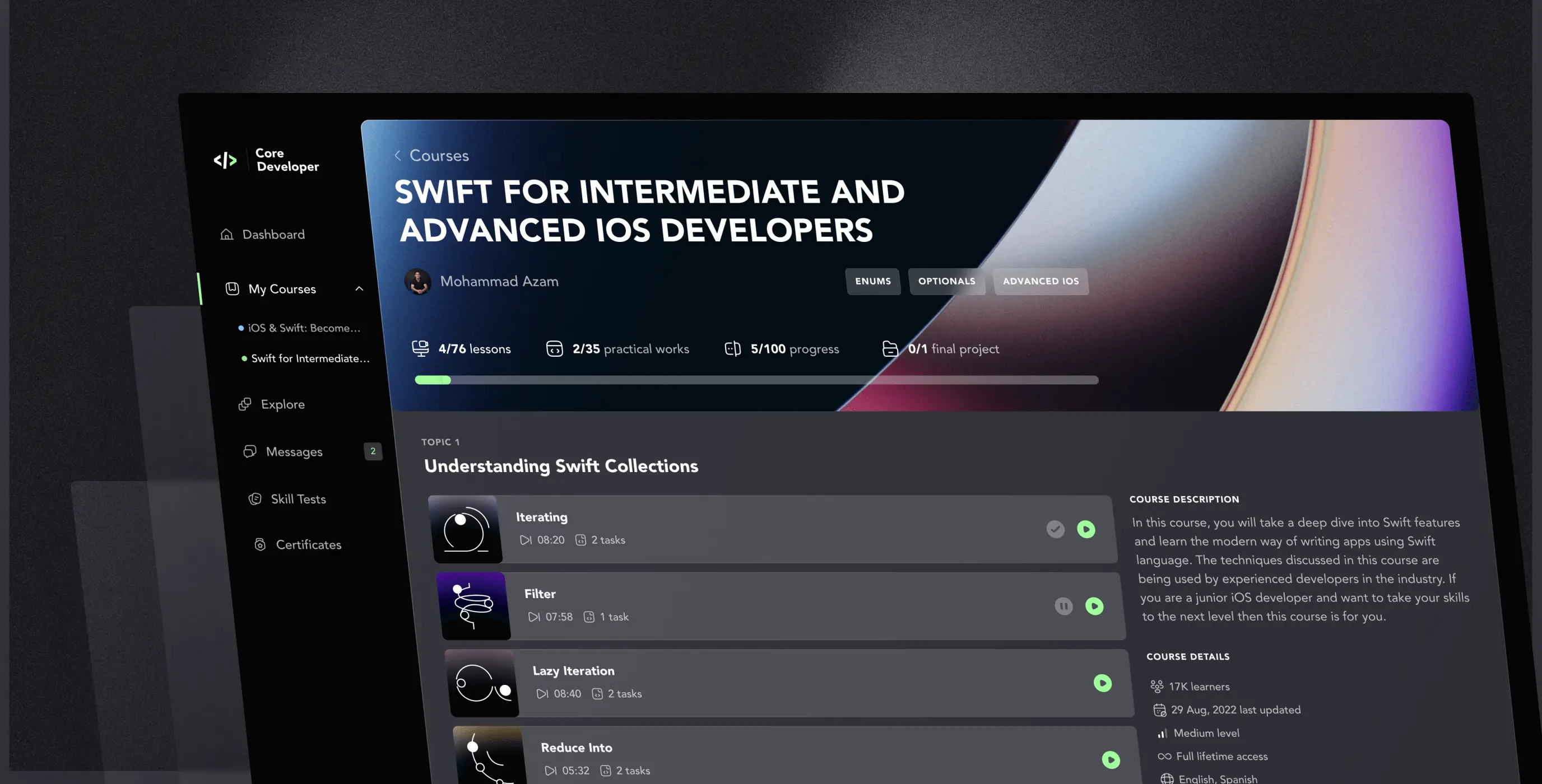The width and height of the screenshot is (1542, 784).
Task: Click the final project folder icon
Action: (x=890, y=348)
